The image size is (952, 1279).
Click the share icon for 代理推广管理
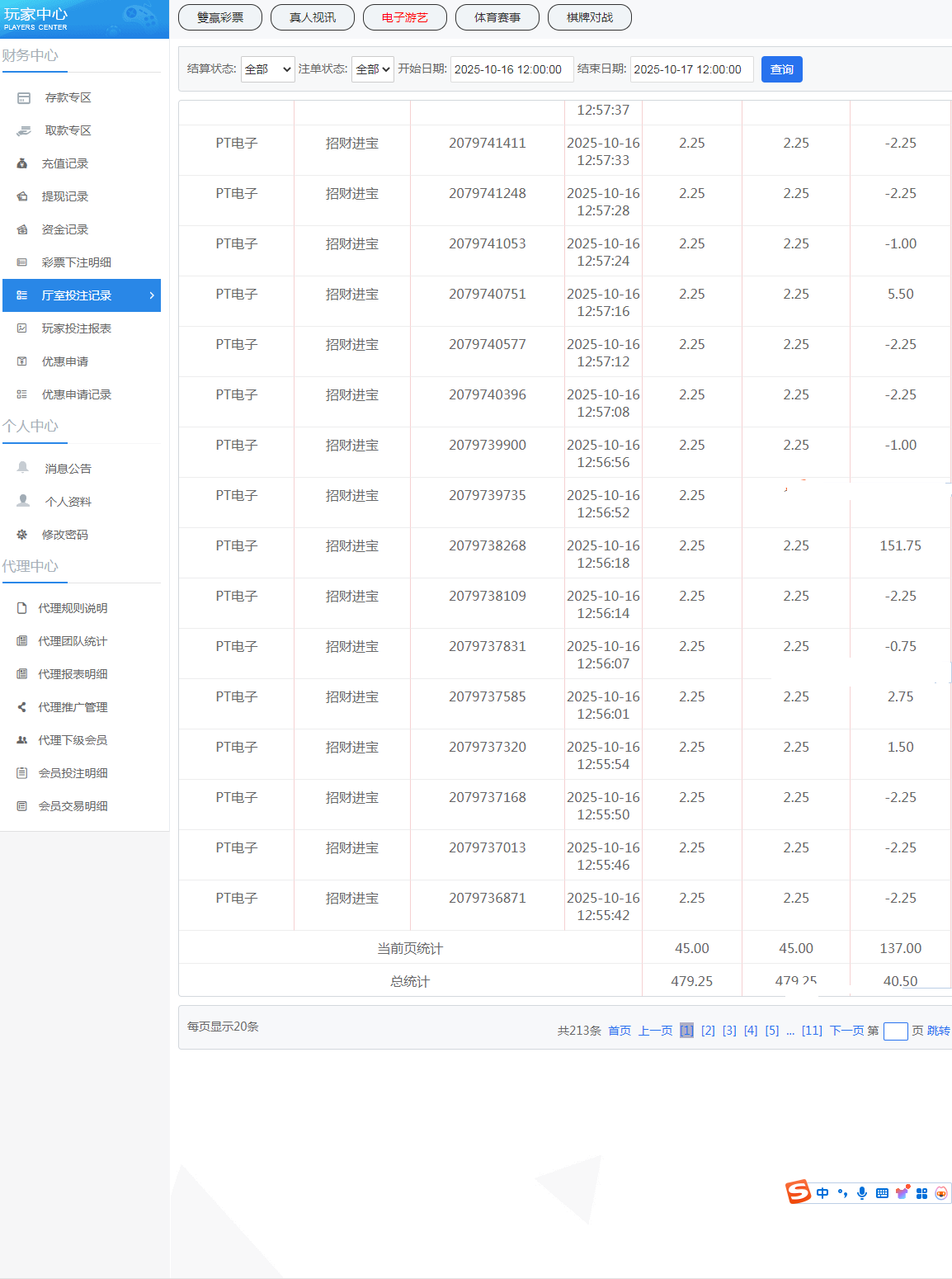pos(22,707)
